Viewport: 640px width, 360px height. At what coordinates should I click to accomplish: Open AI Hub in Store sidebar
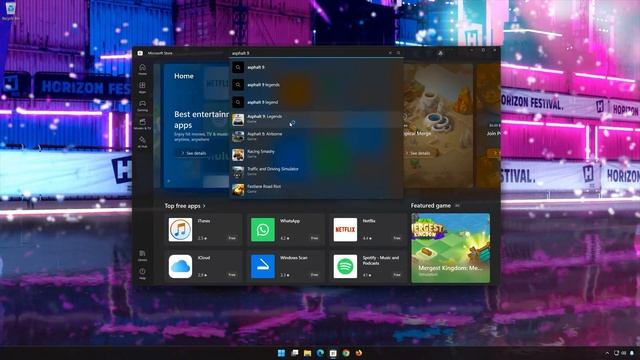click(142, 142)
